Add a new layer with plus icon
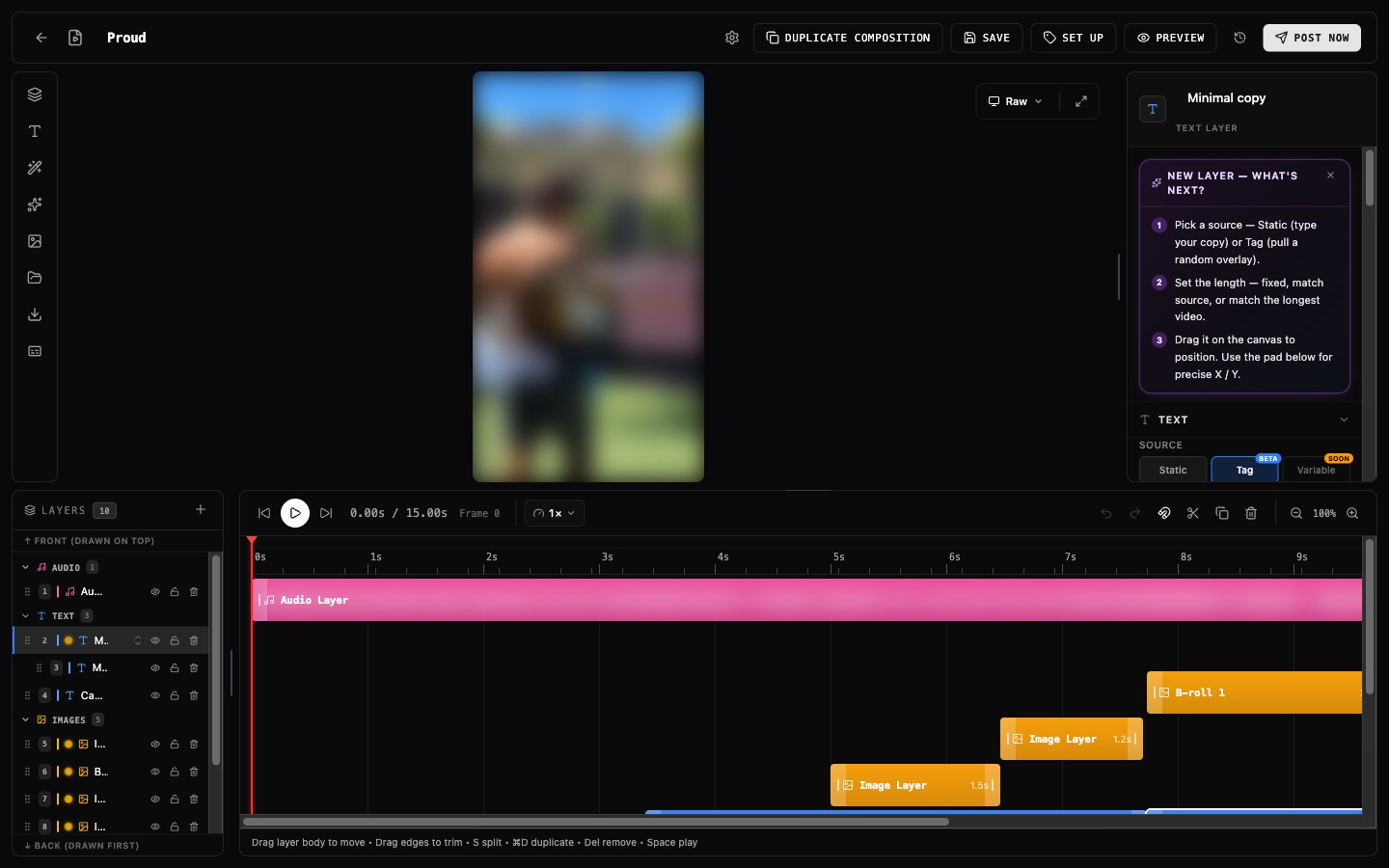Viewport: 1389px width, 868px height. 201,509
